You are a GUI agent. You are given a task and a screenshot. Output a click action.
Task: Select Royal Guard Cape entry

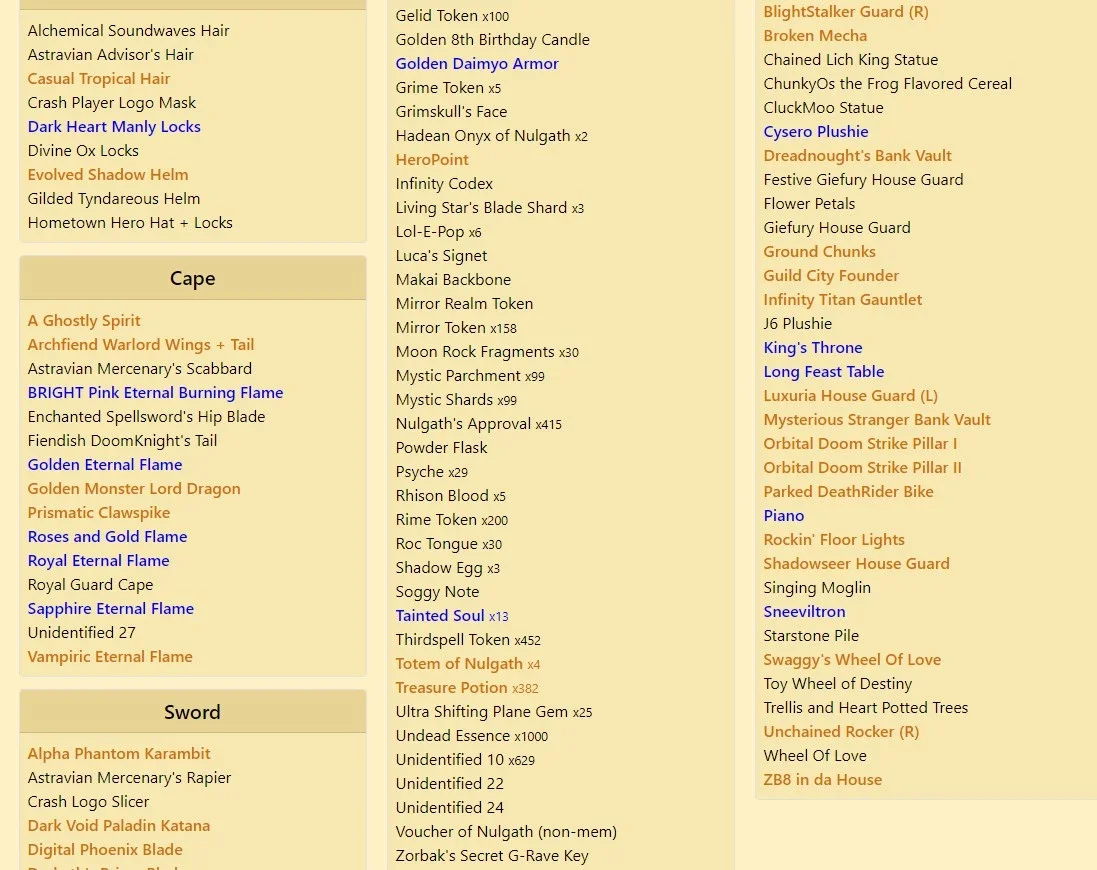coord(90,585)
